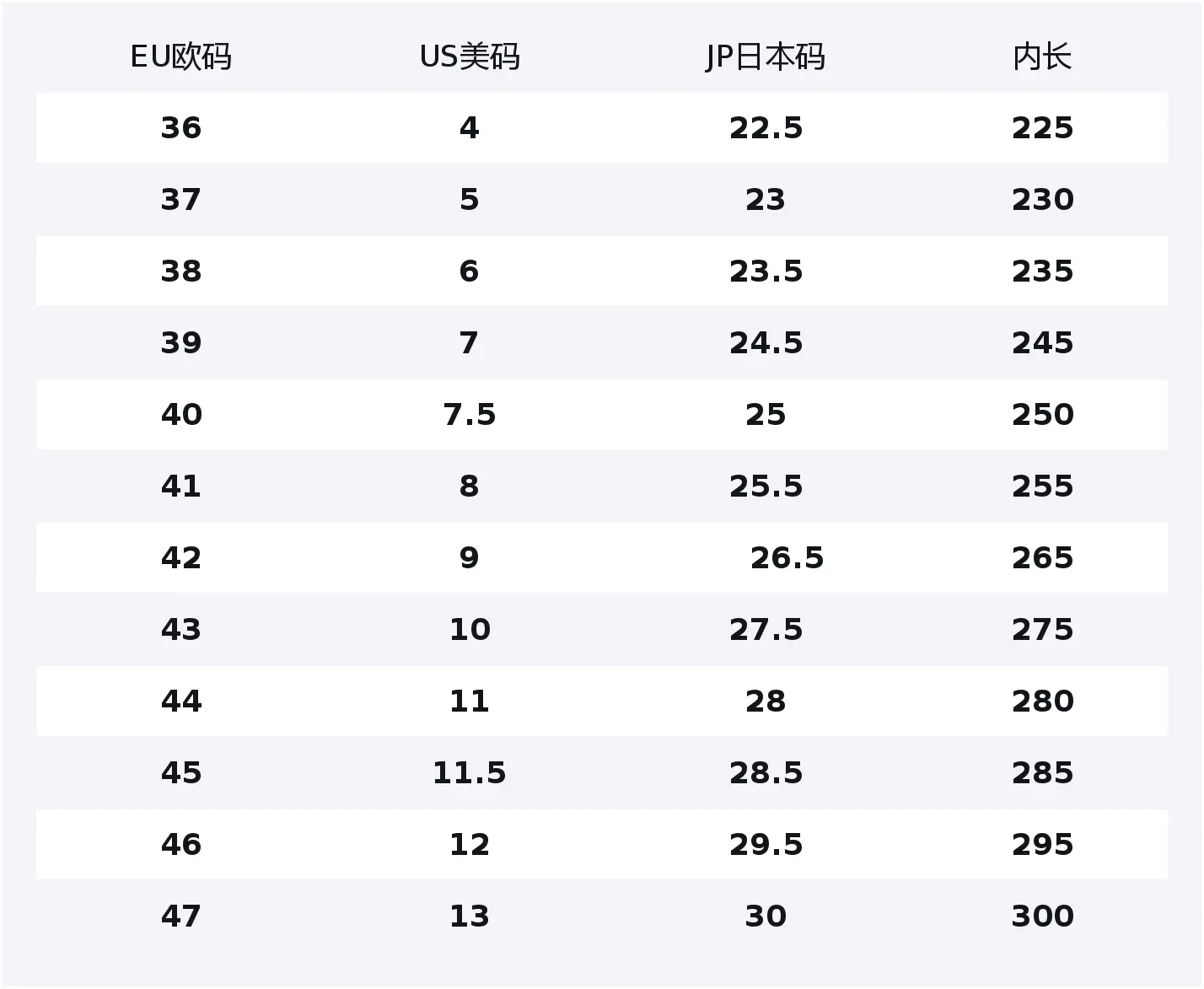Select EU size 40 cell
The height and width of the screenshot is (989, 1204).
point(181,415)
